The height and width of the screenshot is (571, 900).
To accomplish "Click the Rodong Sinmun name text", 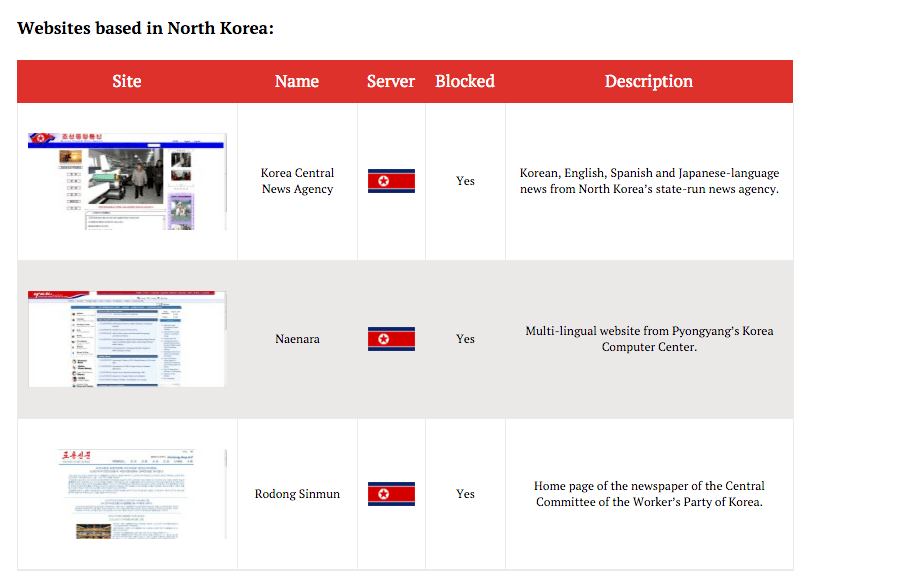I will [297, 494].
